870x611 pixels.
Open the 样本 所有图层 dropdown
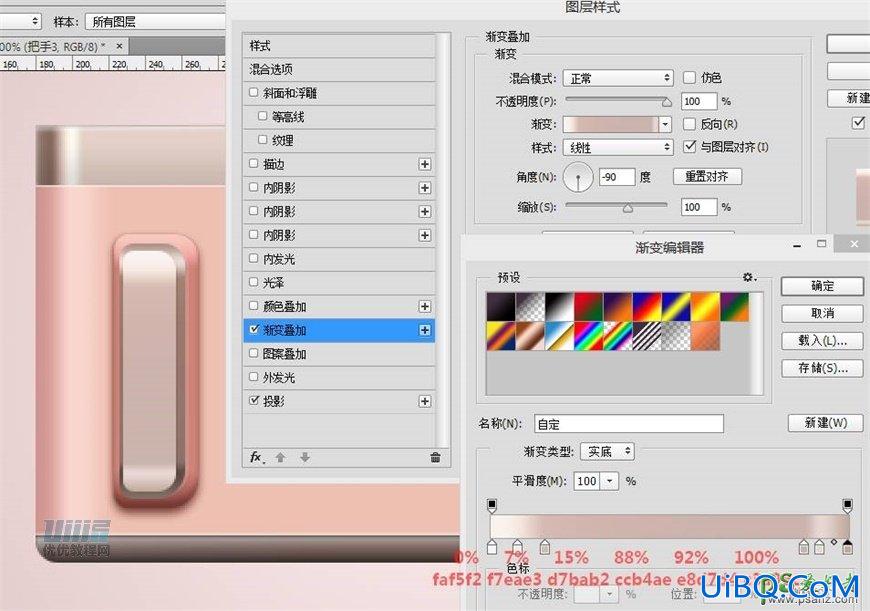156,22
